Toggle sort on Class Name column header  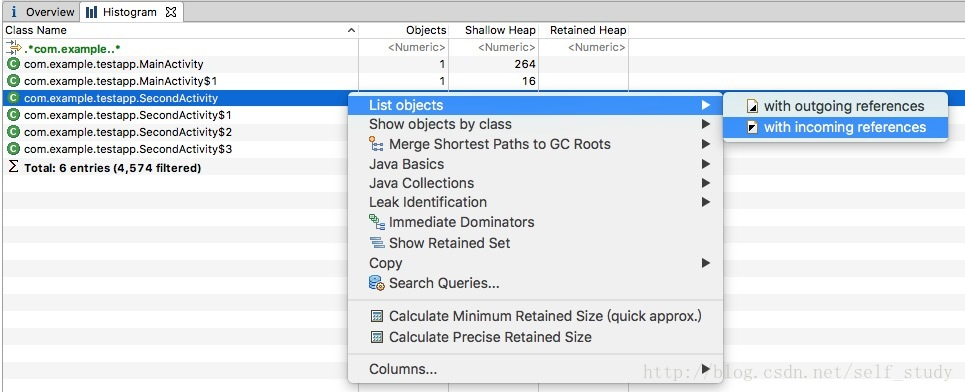click(x=180, y=30)
